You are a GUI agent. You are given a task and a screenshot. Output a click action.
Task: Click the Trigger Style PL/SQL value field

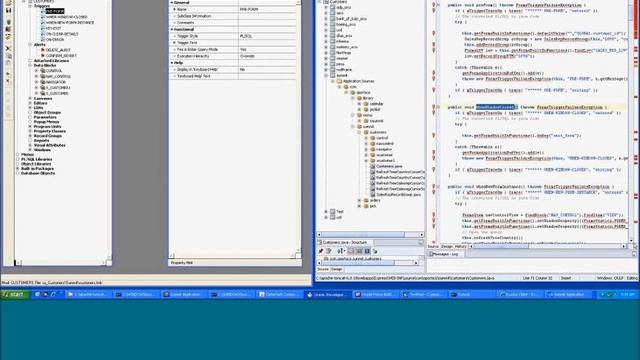(267, 36)
